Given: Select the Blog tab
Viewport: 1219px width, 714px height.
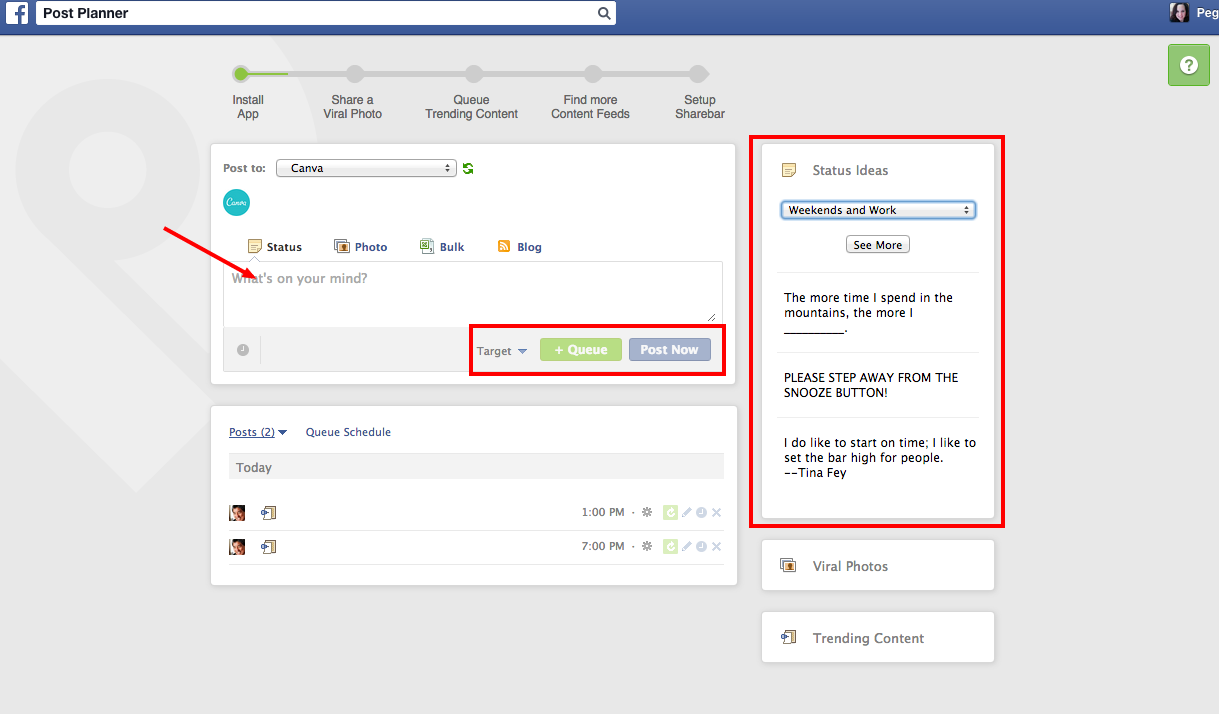Looking at the screenshot, I should (519, 247).
